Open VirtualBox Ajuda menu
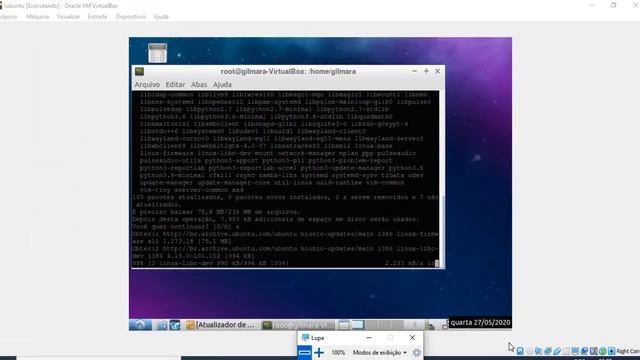The height and width of the screenshot is (360, 640). pyautogui.click(x=161, y=17)
